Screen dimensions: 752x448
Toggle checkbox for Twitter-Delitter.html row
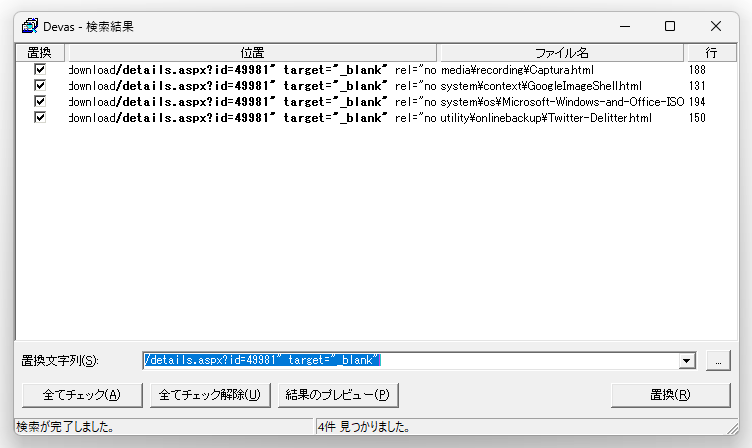(40, 118)
